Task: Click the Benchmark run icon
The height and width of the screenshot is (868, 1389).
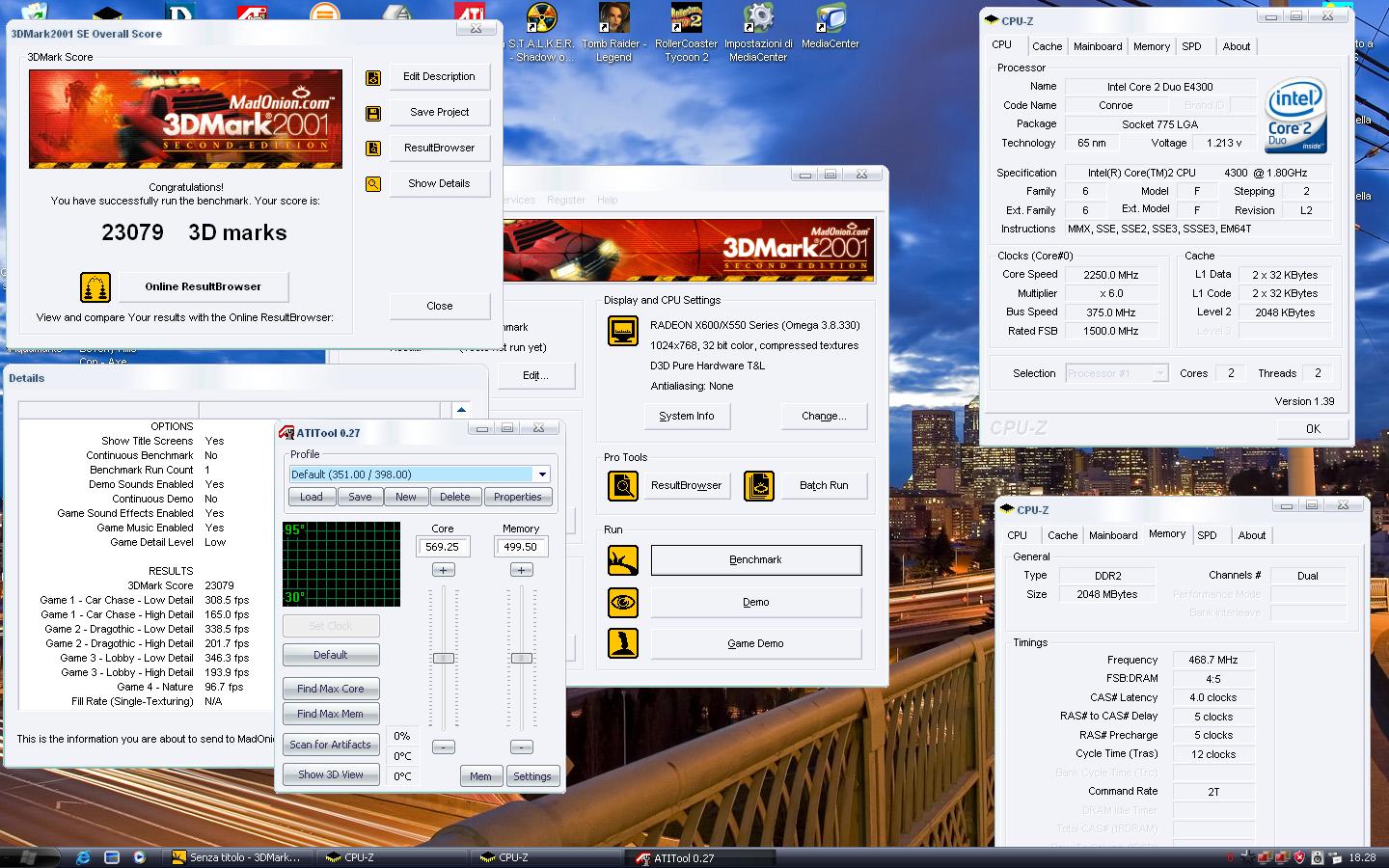Action: coord(623,560)
